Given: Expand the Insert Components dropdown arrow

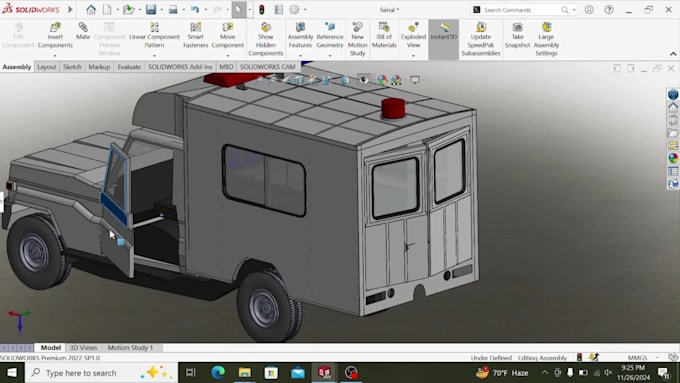Looking at the screenshot, I should click(55, 56).
